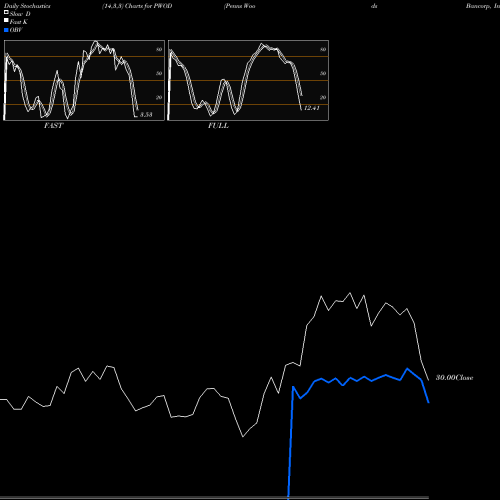The height and width of the screenshot is (500, 500).
Task: Click the 50 axis label in the FULL chart
Action: (x=323, y=73)
